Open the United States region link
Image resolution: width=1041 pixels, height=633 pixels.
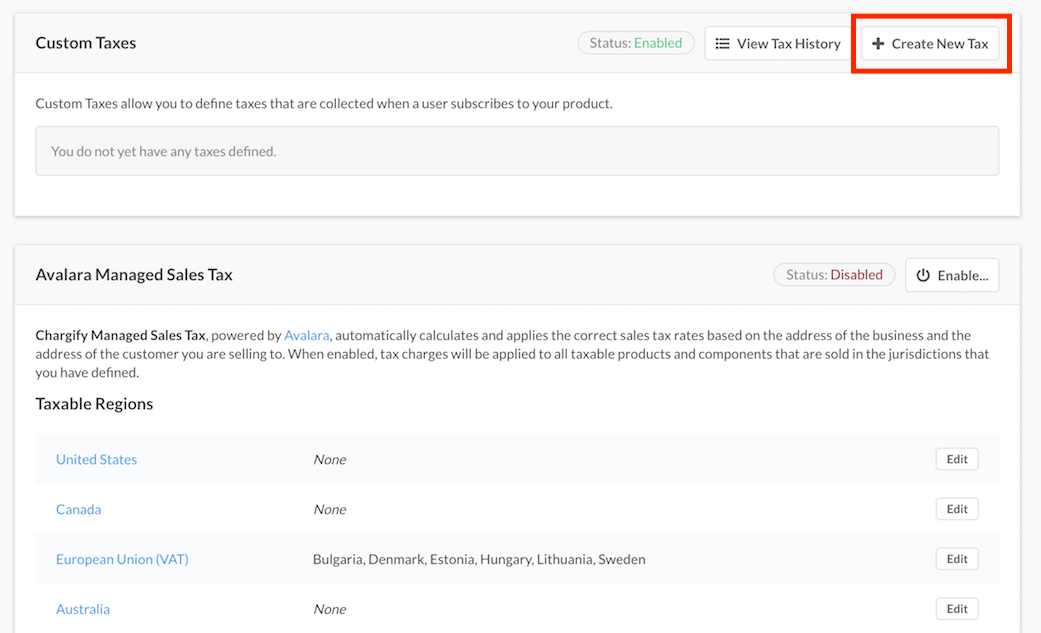[x=96, y=460]
